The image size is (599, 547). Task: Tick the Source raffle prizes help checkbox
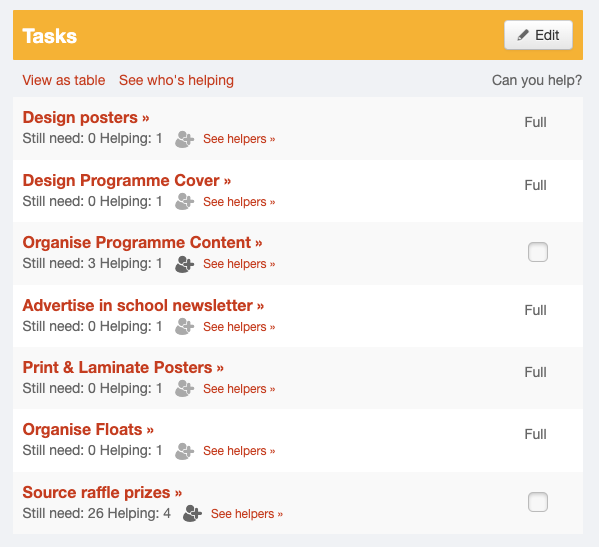(538, 502)
